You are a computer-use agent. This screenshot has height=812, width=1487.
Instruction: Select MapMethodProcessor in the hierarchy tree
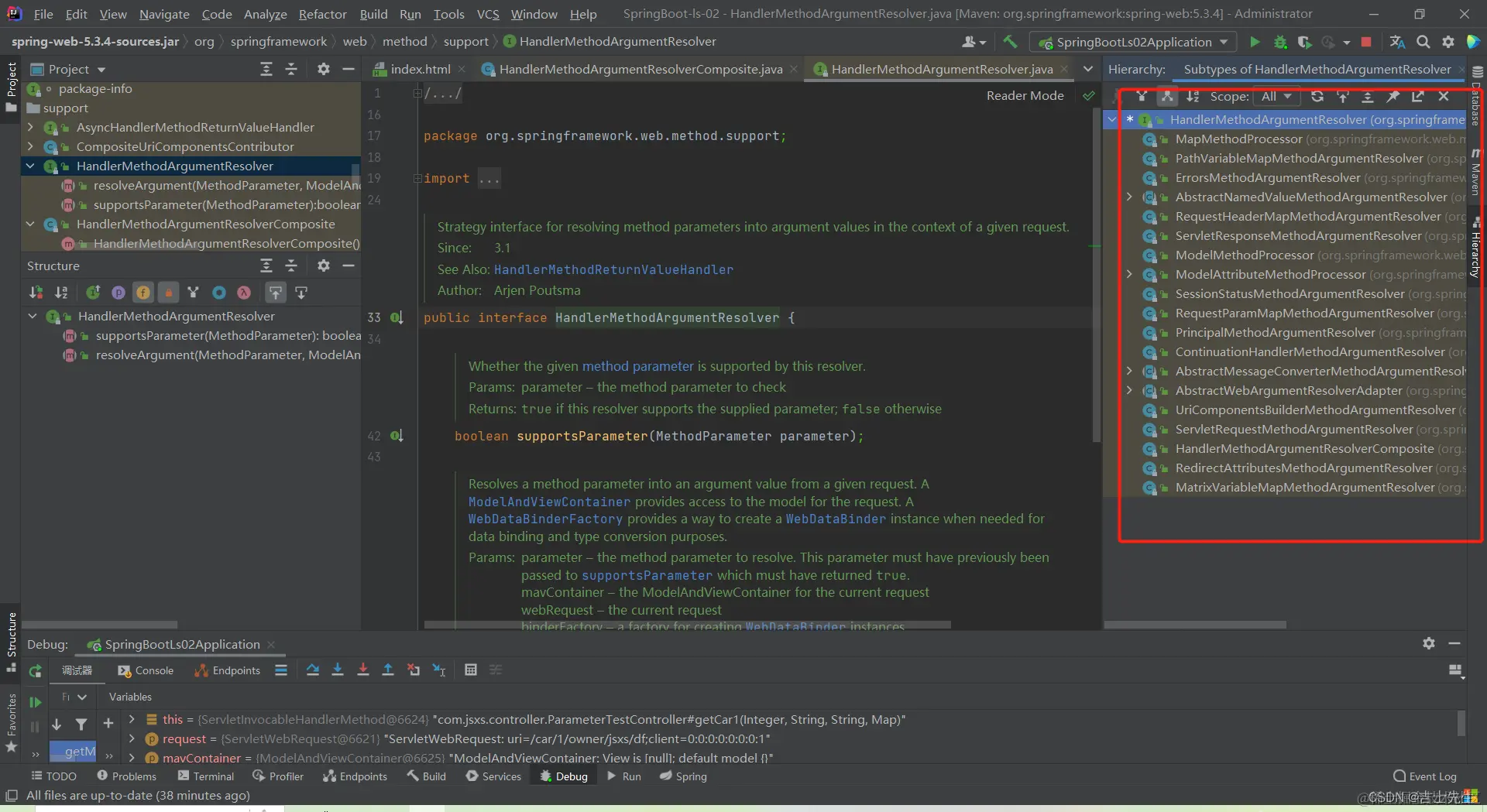point(1238,139)
